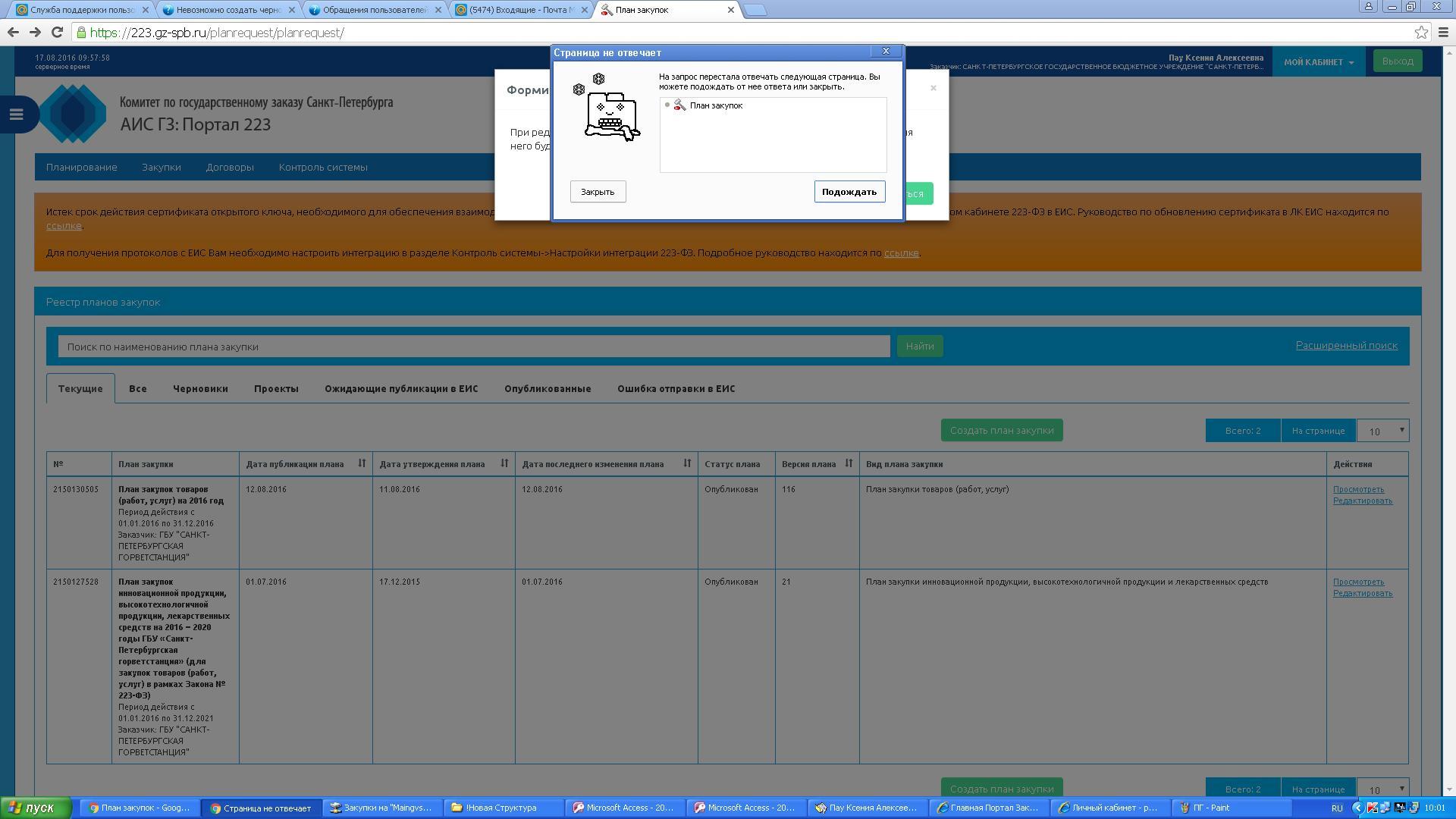The image size is (1456, 819).
Task: Open the Расширенный поиск link
Action: [x=1346, y=345]
